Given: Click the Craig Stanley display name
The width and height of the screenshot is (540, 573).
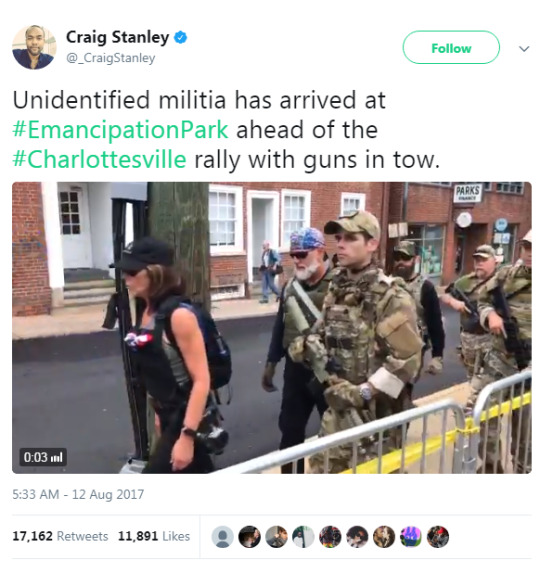Looking at the screenshot, I should (117, 37).
